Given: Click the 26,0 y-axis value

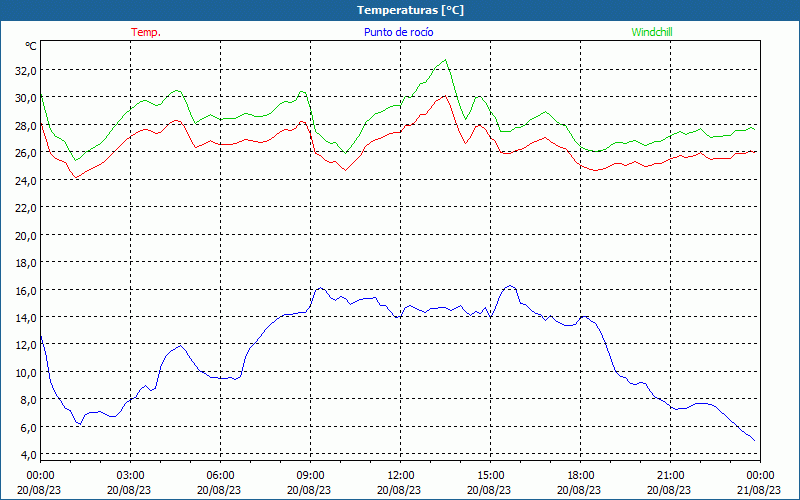Looking at the screenshot, I should 26,153.
